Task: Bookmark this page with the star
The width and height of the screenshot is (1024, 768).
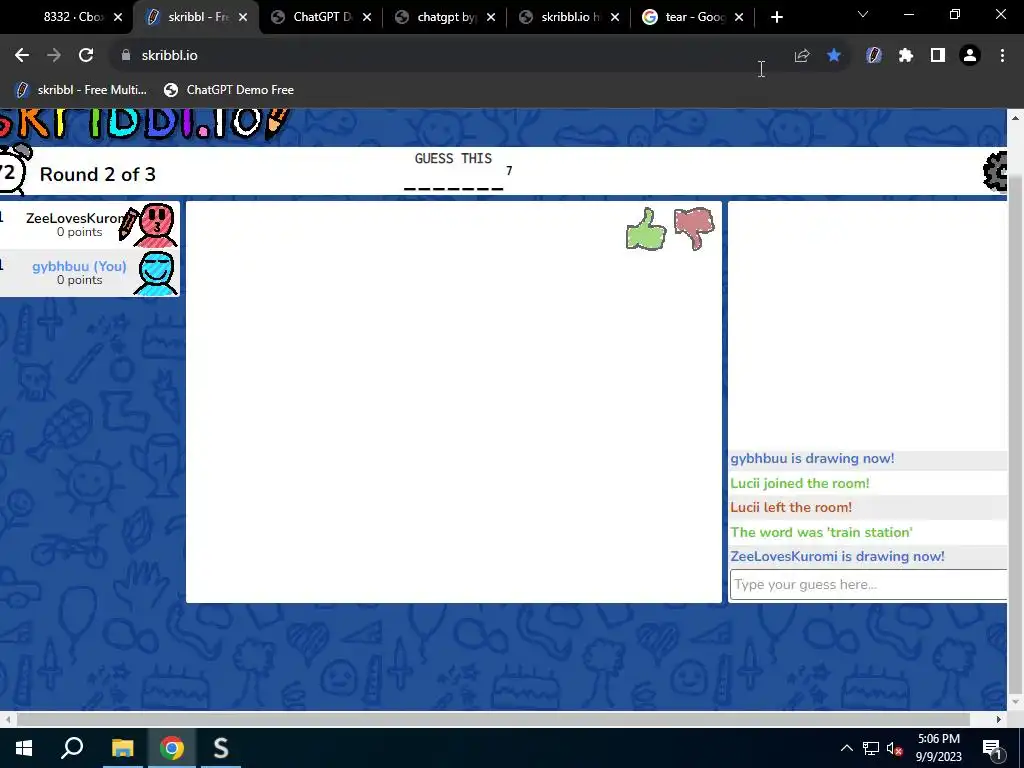Action: 834,56
